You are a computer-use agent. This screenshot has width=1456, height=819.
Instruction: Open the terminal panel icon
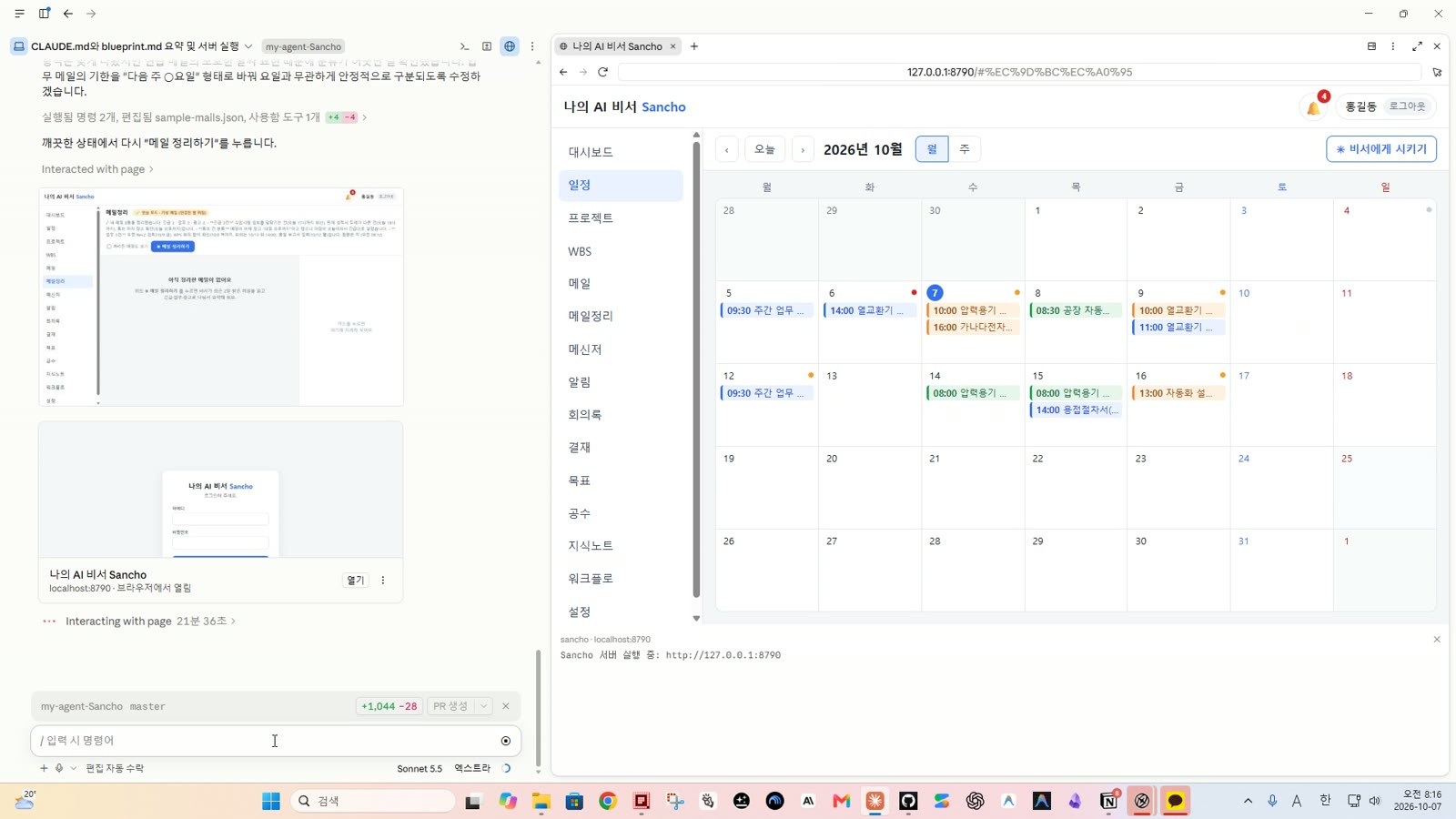click(x=464, y=46)
